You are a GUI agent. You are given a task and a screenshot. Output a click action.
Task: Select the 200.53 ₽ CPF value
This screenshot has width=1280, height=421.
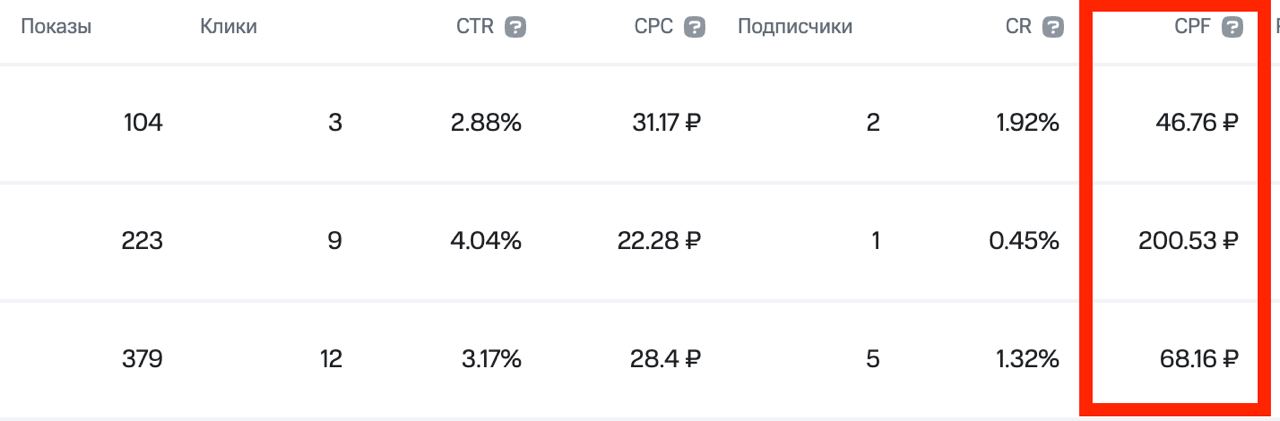pos(1188,241)
